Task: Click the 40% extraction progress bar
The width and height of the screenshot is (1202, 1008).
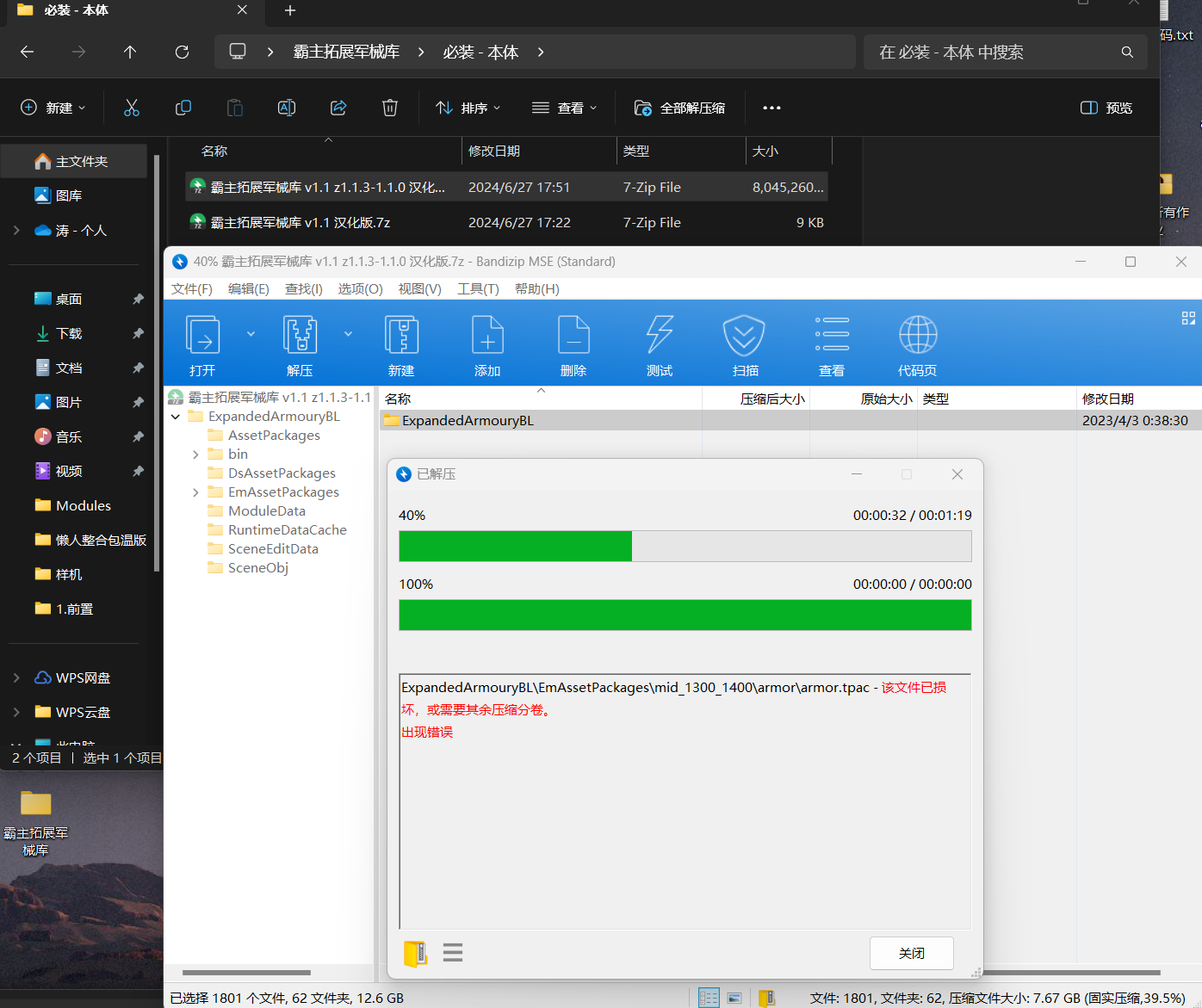Action: point(685,547)
